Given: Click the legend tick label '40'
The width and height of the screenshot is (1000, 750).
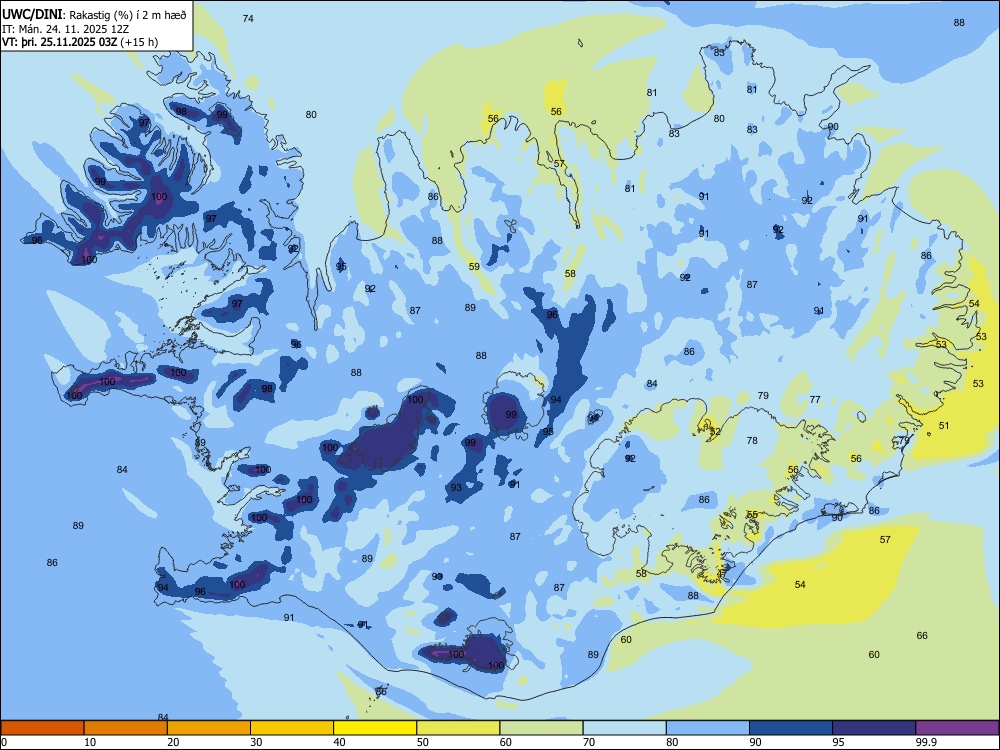Looking at the screenshot, I should 339,742.
